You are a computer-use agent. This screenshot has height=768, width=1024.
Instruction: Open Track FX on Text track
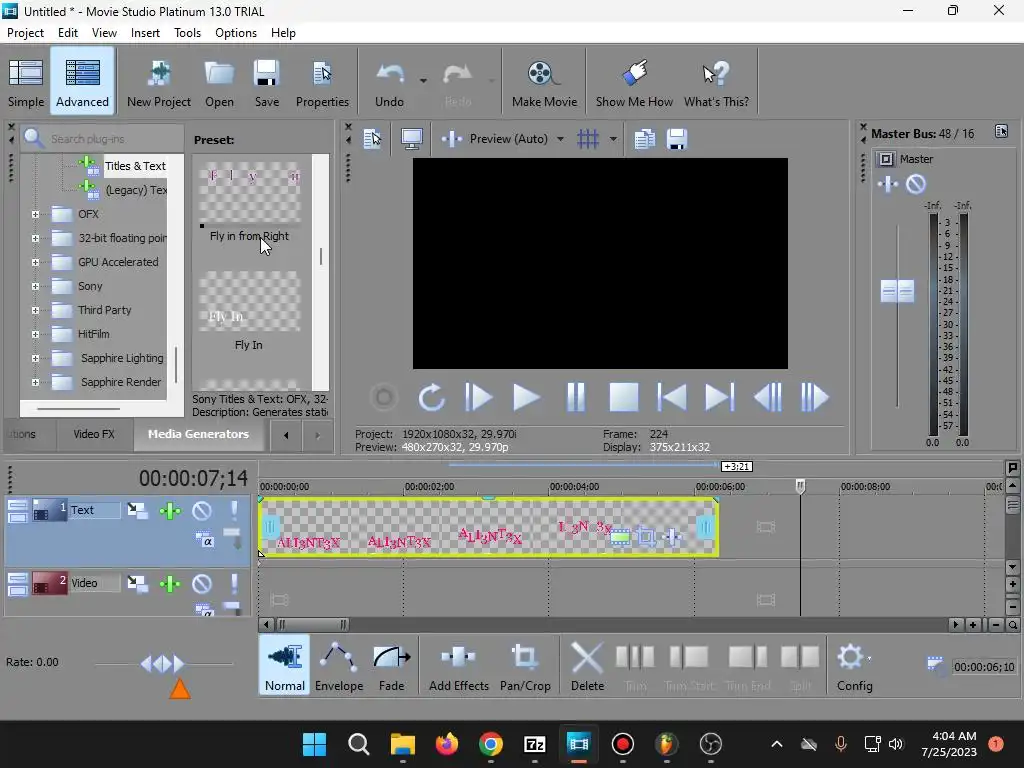click(x=170, y=511)
